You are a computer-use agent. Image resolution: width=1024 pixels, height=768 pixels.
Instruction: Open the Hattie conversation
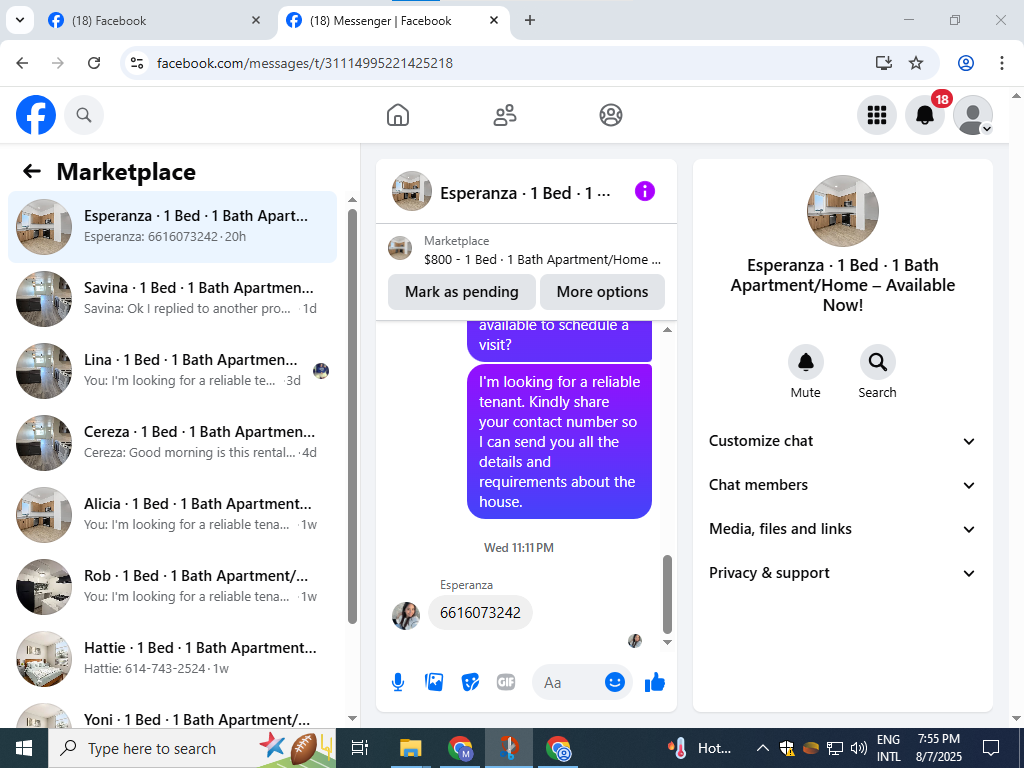[172, 658]
